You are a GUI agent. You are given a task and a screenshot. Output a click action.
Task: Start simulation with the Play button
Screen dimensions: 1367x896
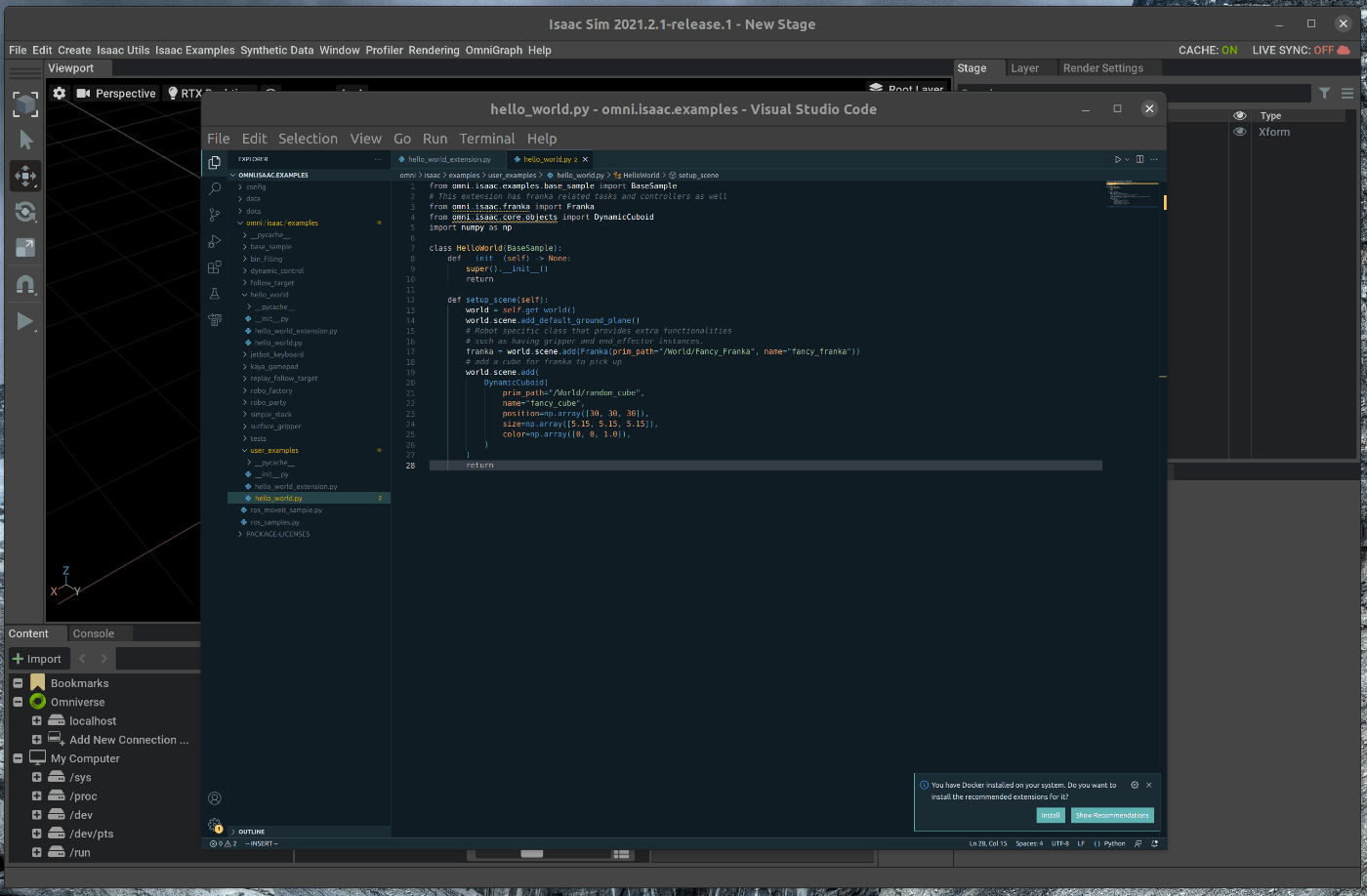click(25, 321)
